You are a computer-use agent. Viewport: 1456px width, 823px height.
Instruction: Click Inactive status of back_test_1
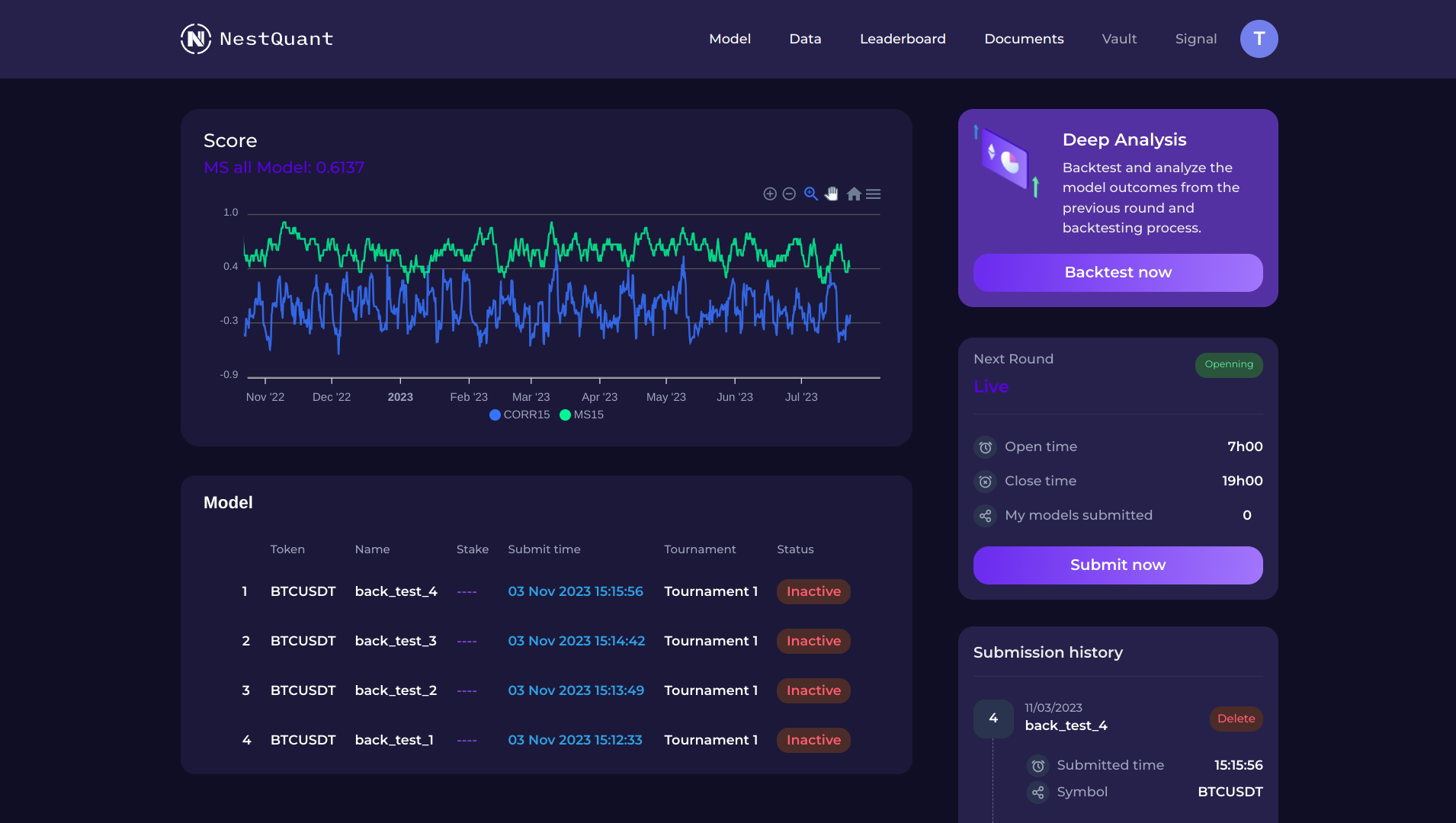(x=813, y=740)
